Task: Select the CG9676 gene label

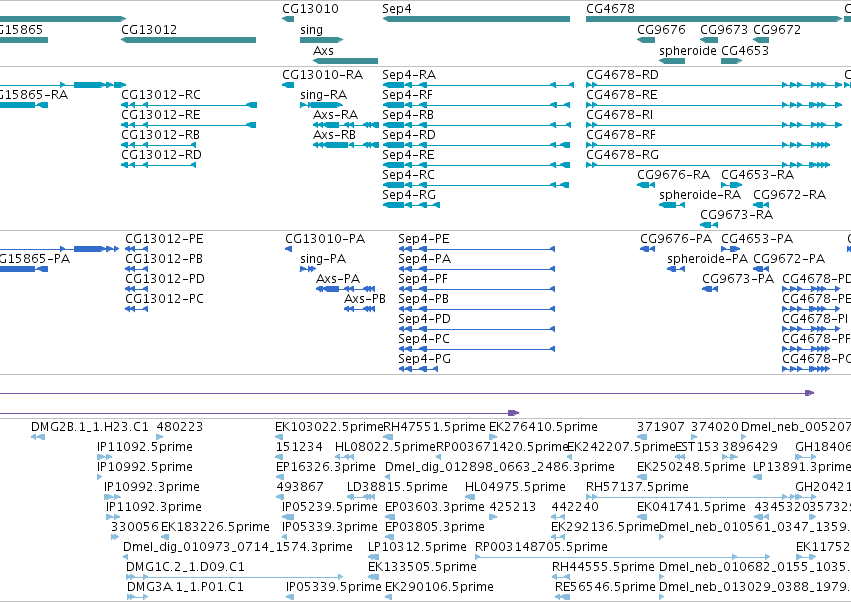Action: [662, 29]
